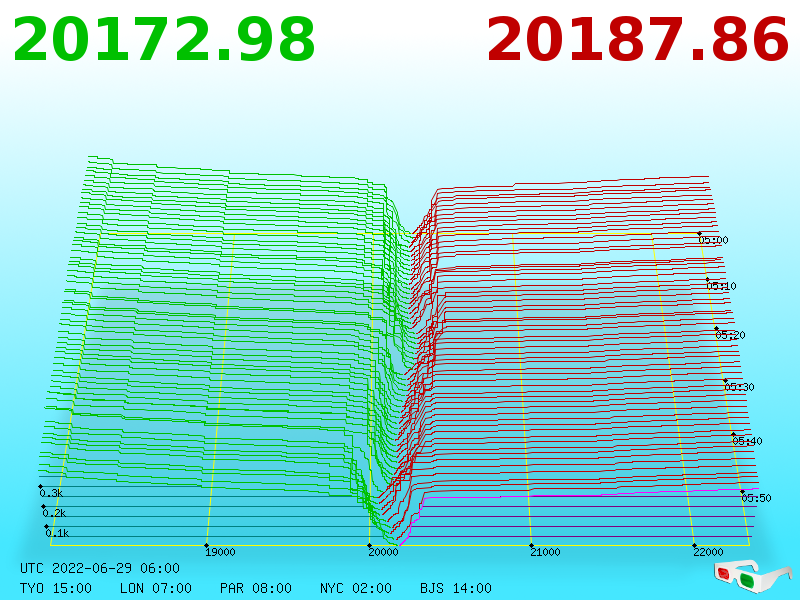Click the green bid price 20172.98

click(x=164, y=40)
